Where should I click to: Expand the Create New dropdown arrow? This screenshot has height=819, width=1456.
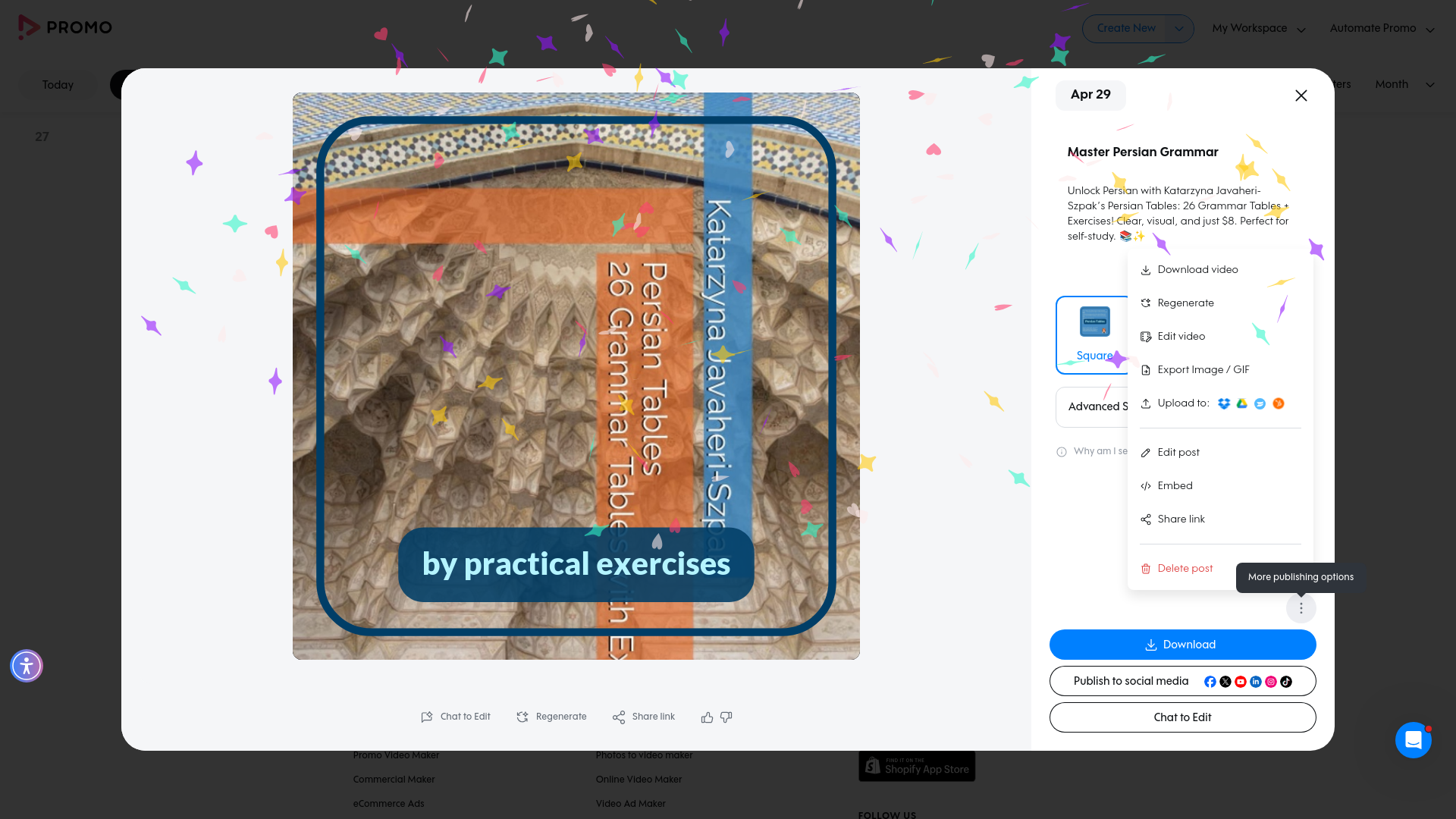(x=1178, y=28)
